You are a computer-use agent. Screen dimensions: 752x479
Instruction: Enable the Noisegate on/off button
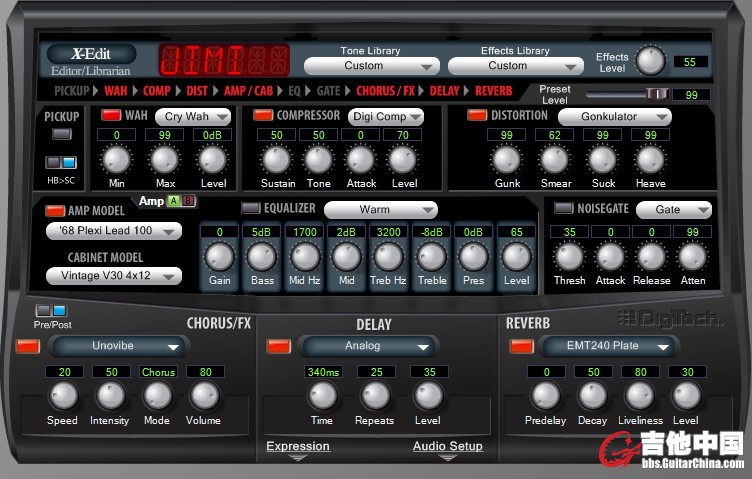(x=564, y=208)
